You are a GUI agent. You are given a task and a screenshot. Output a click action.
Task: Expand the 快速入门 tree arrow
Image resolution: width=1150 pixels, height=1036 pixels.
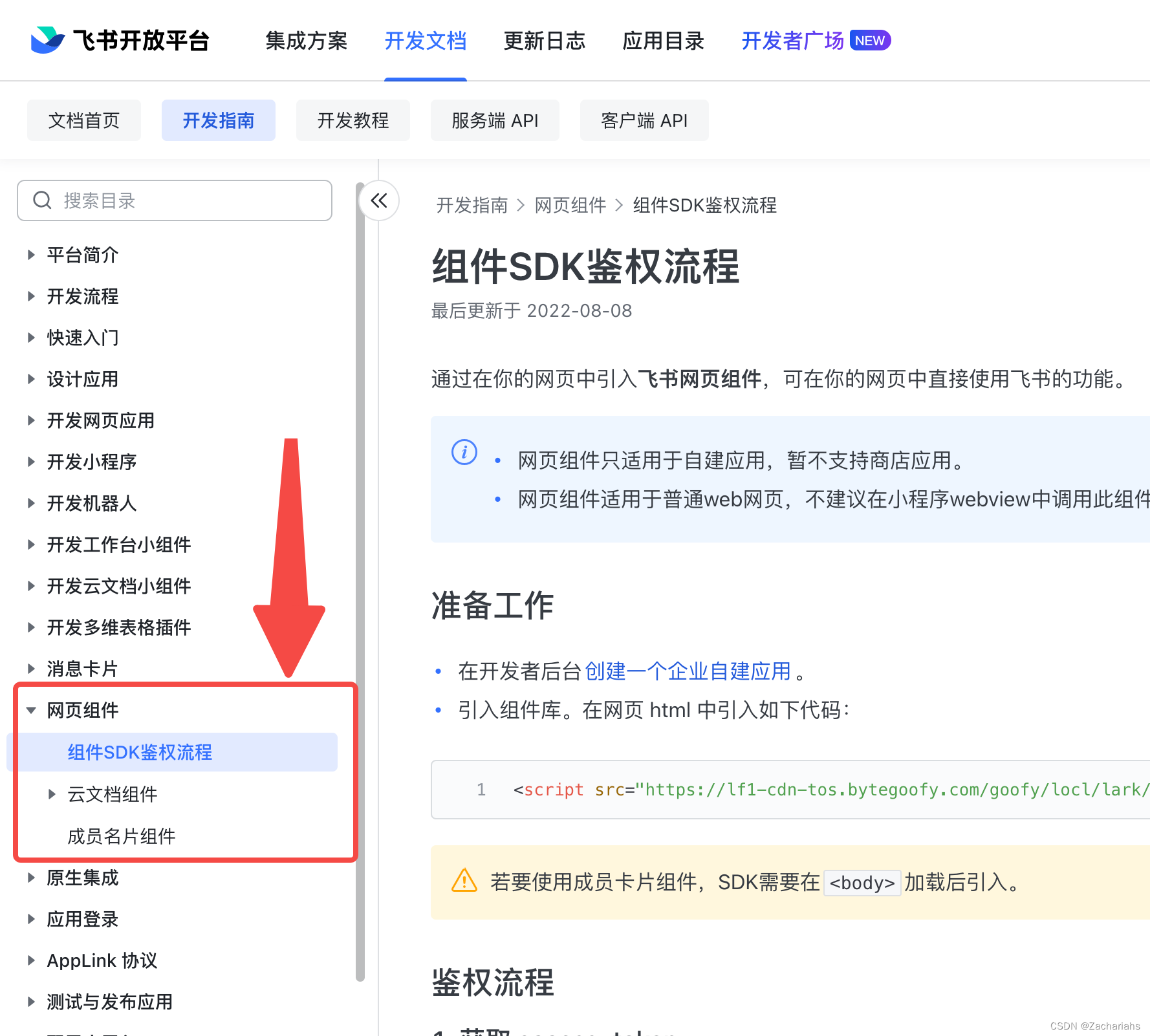31,338
